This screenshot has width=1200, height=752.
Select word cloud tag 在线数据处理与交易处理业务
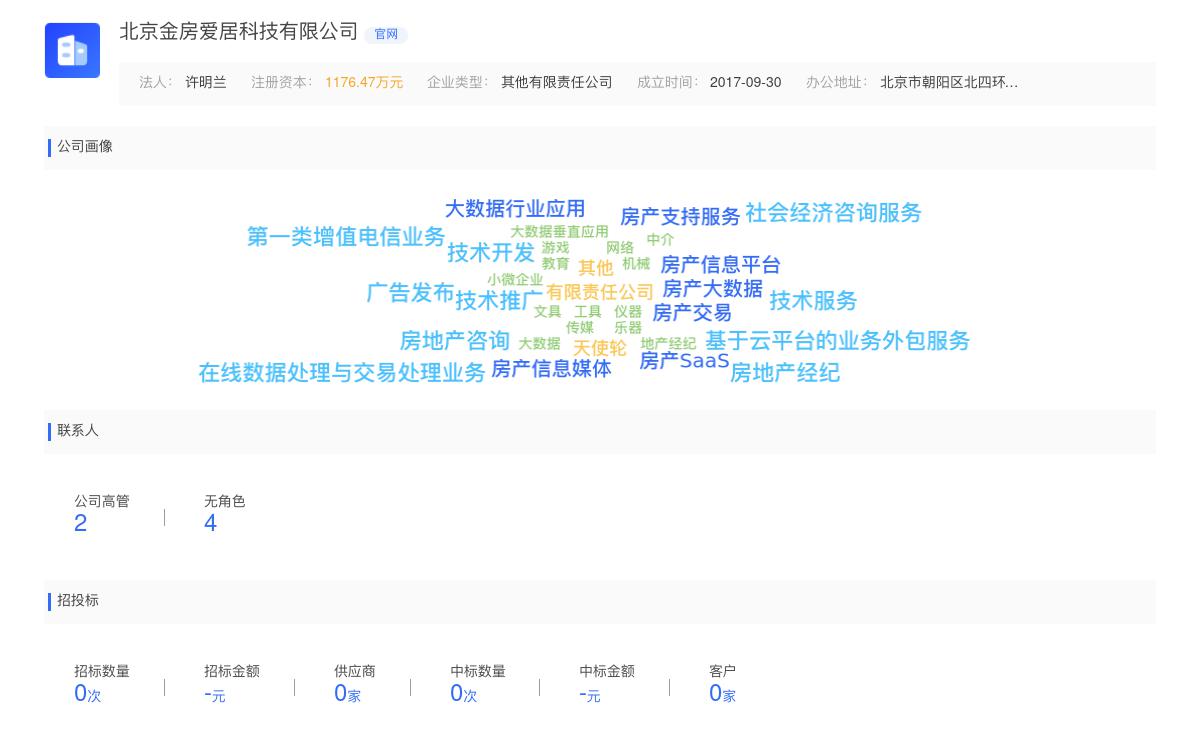[342, 373]
